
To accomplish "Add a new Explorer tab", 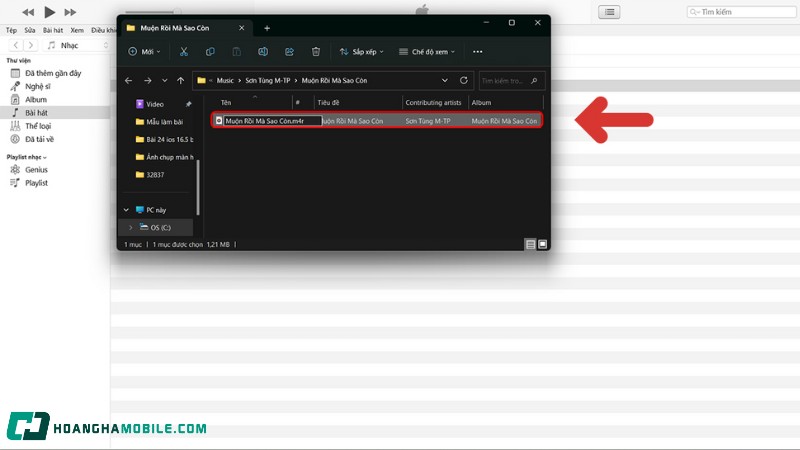I will coord(267,28).
